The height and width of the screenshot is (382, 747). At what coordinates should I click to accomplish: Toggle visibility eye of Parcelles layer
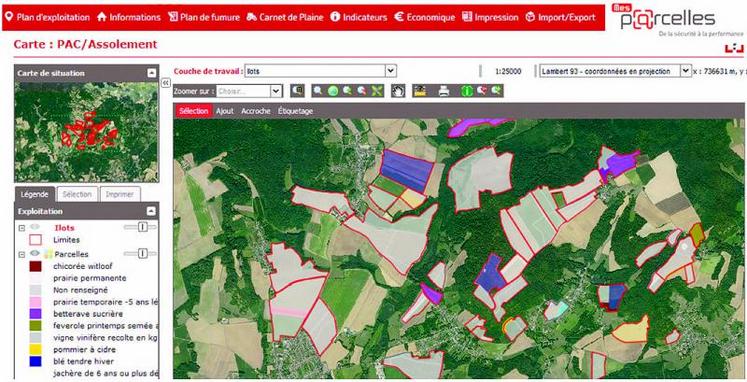point(35,254)
